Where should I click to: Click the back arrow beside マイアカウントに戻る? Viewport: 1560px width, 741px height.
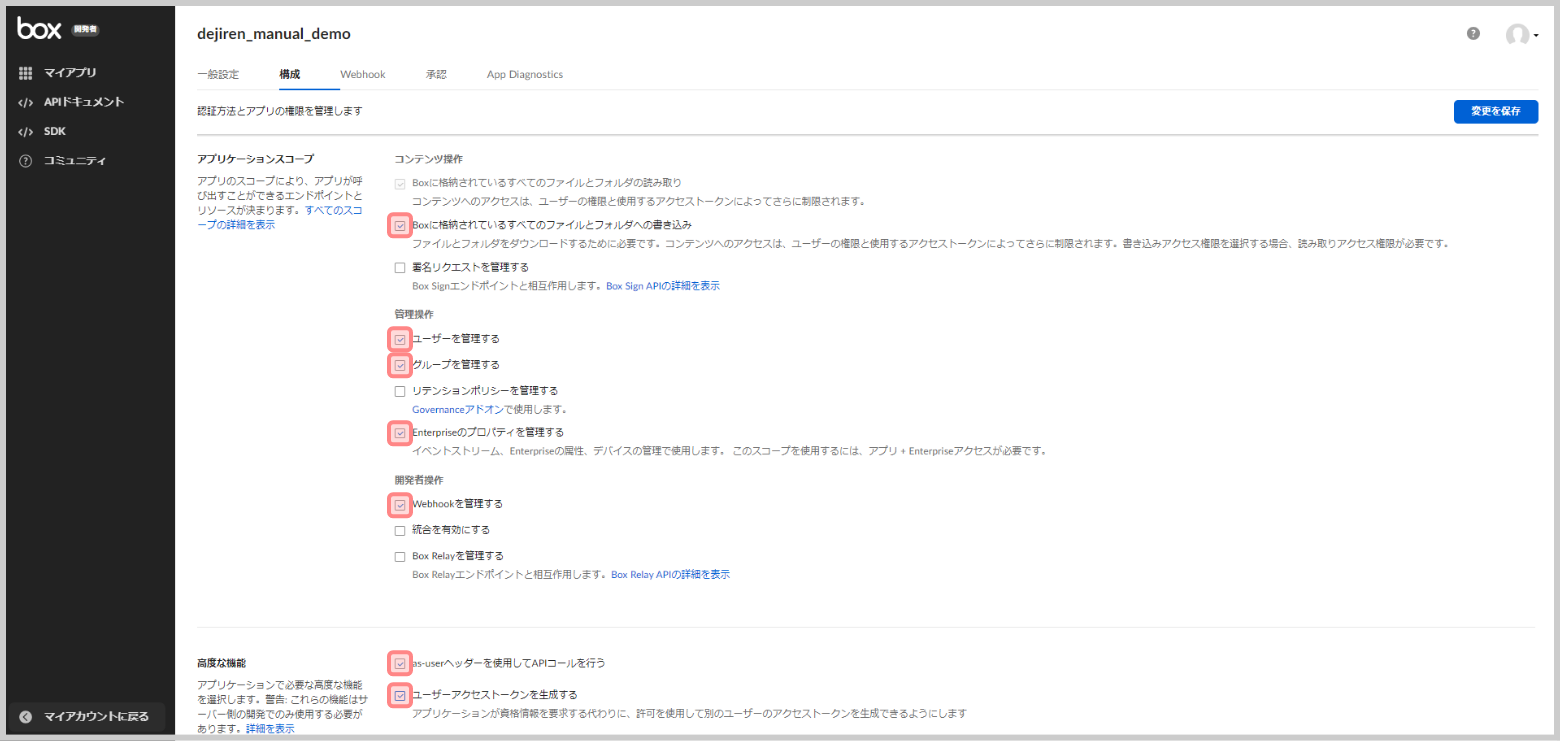click(x=26, y=717)
